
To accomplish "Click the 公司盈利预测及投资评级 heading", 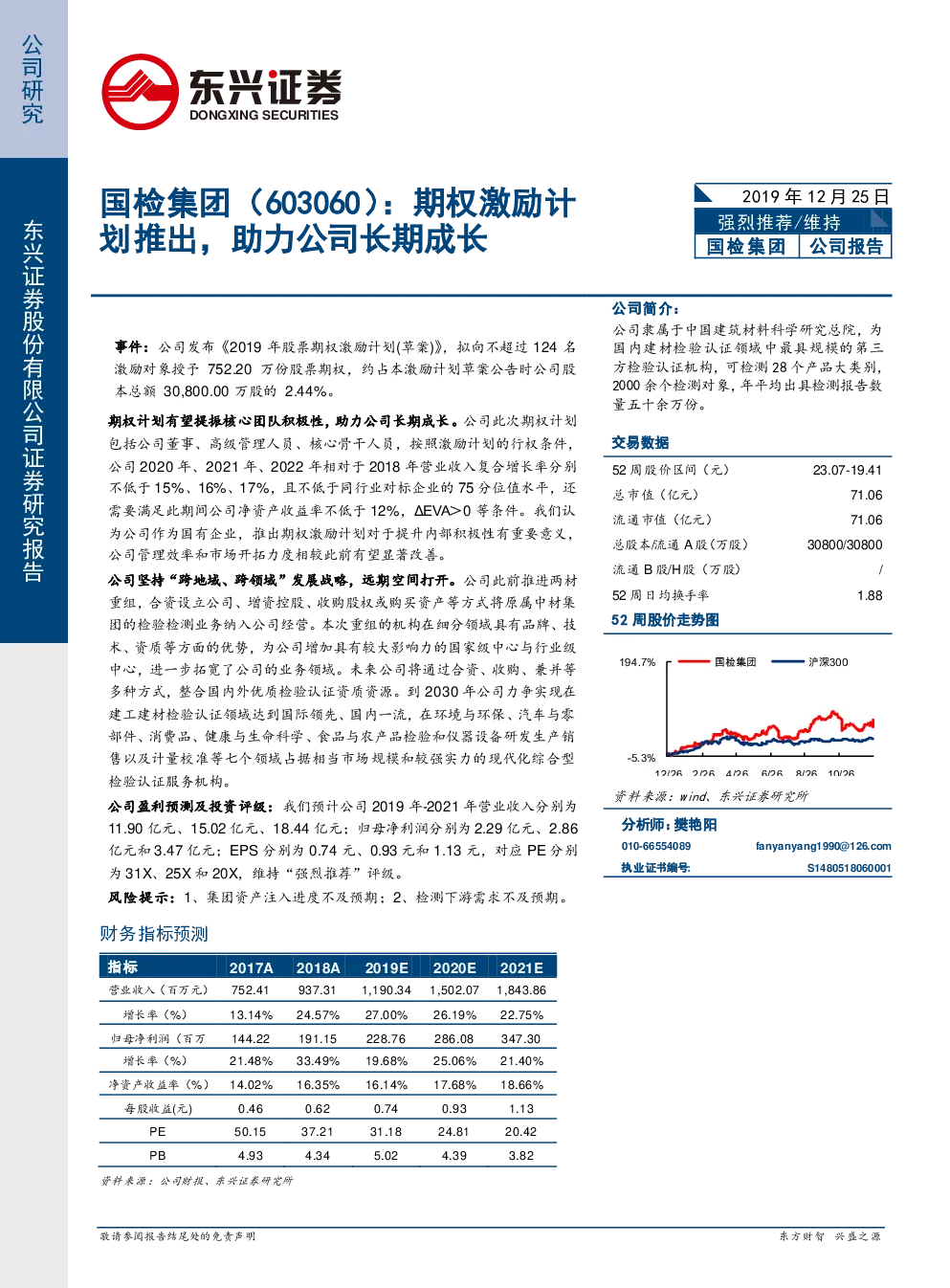I will 192,807.
